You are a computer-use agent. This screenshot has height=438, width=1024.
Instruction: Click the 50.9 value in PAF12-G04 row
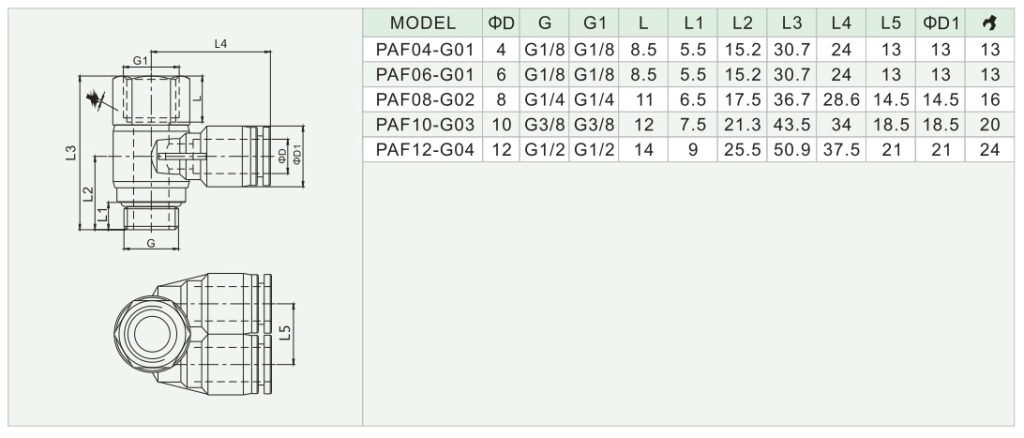(x=792, y=150)
